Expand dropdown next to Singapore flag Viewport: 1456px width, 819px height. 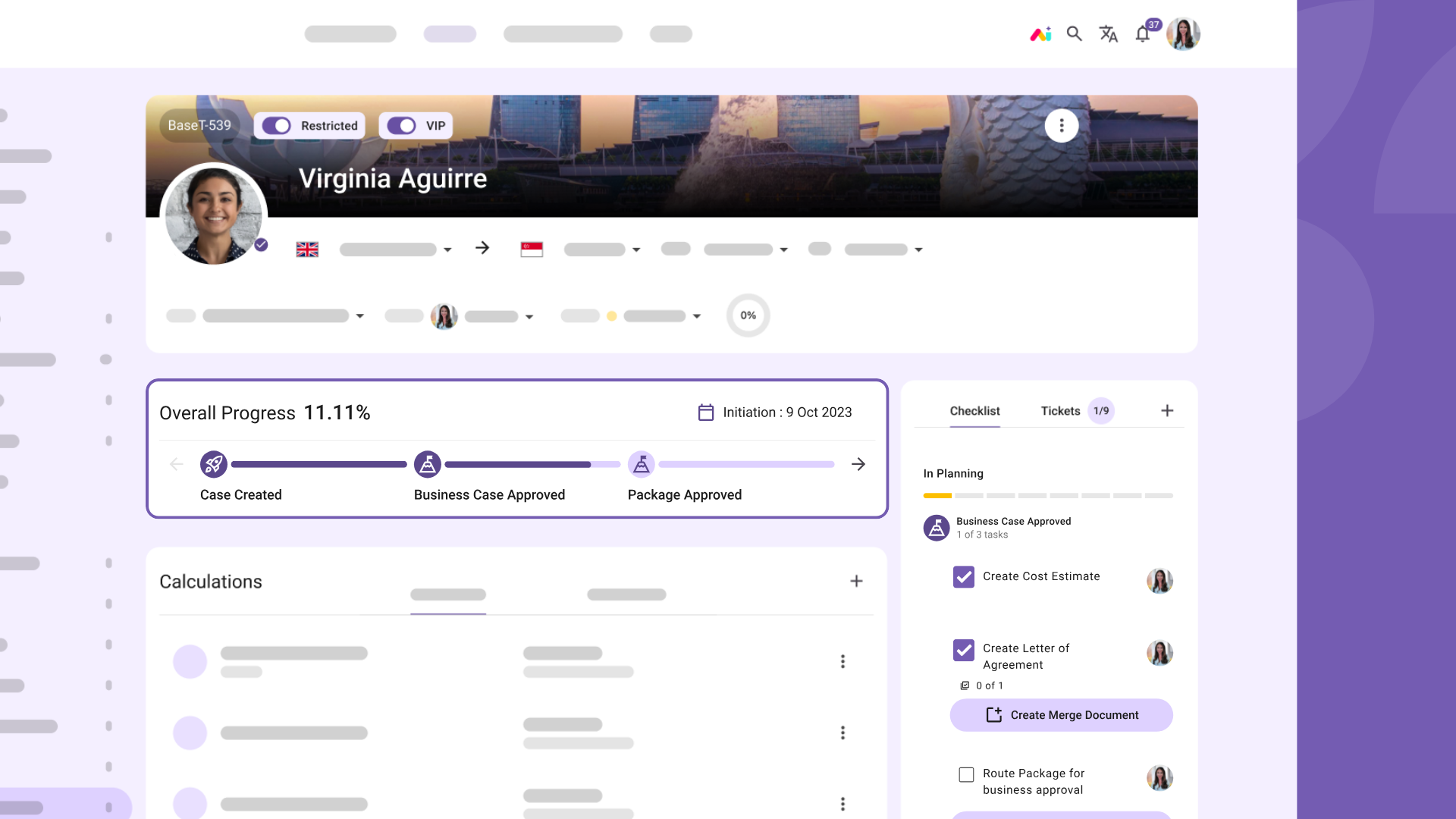[x=636, y=249]
